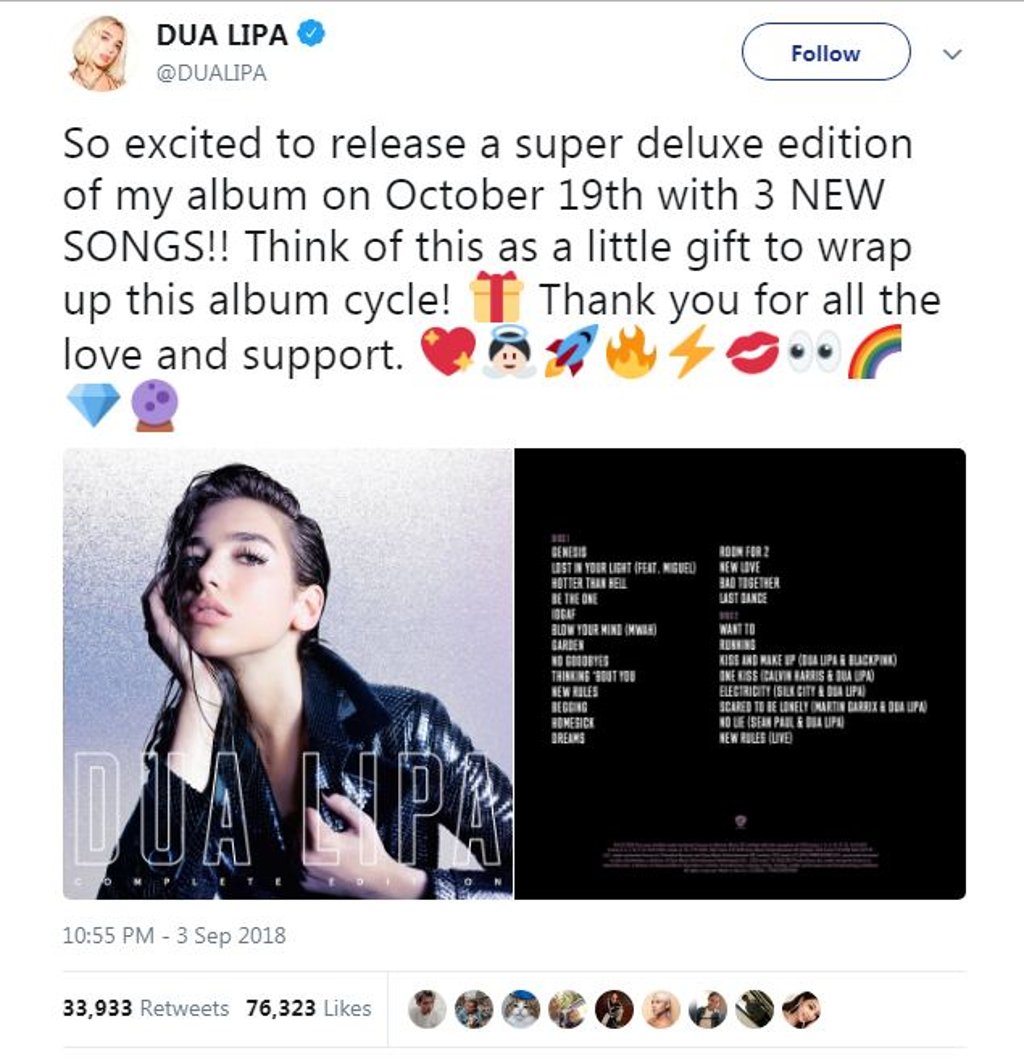Open the black tracklist image
The width and height of the screenshot is (1024, 1061).
[740, 673]
